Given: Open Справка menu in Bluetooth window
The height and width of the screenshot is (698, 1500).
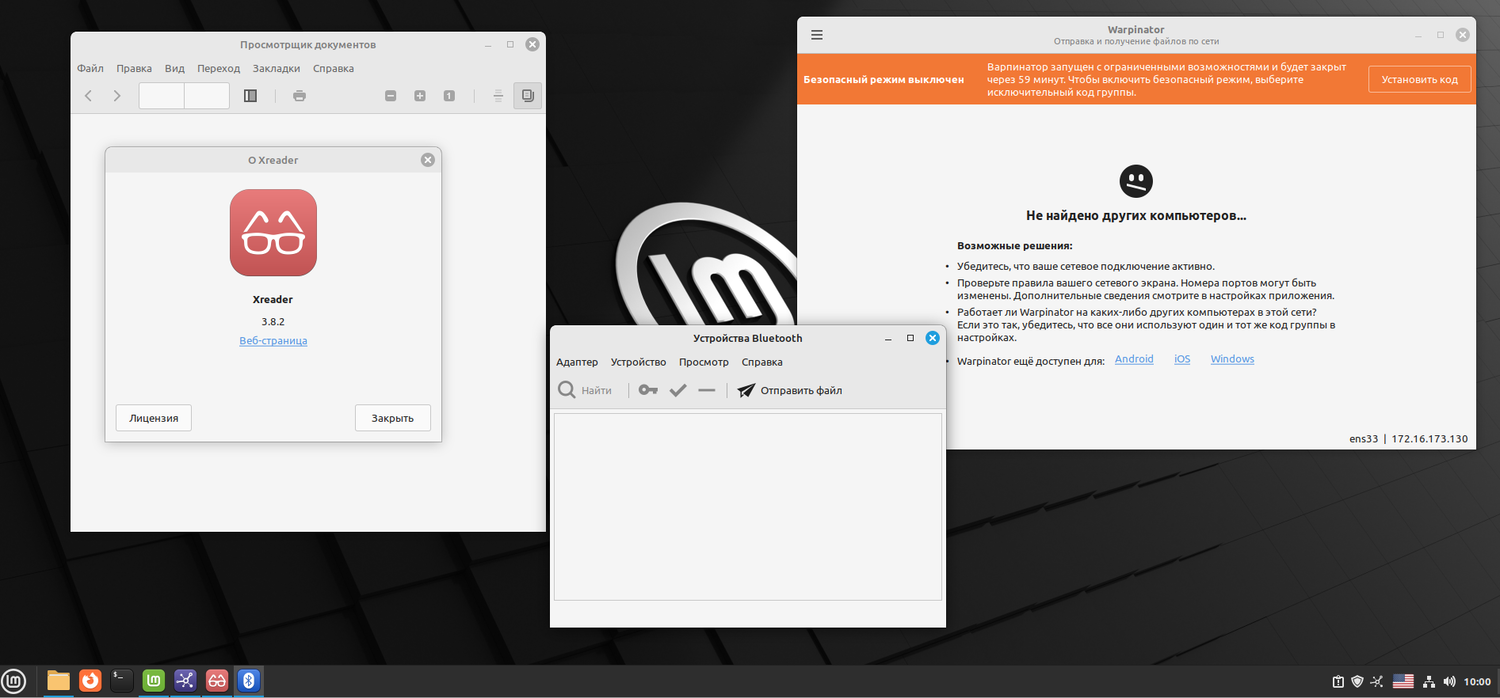Looking at the screenshot, I should click(762, 362).
